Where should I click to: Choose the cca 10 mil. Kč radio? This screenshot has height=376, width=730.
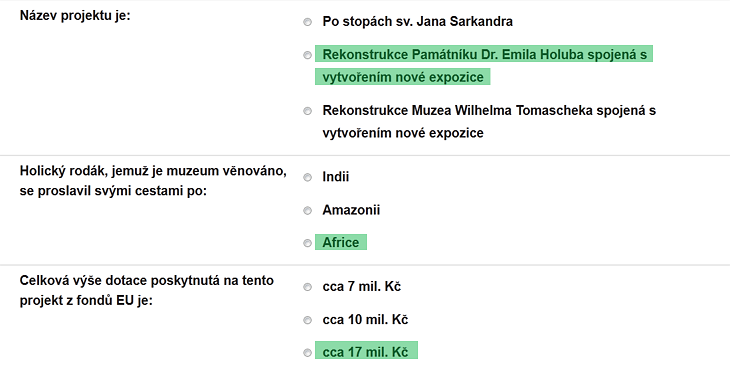click(307, 320)
